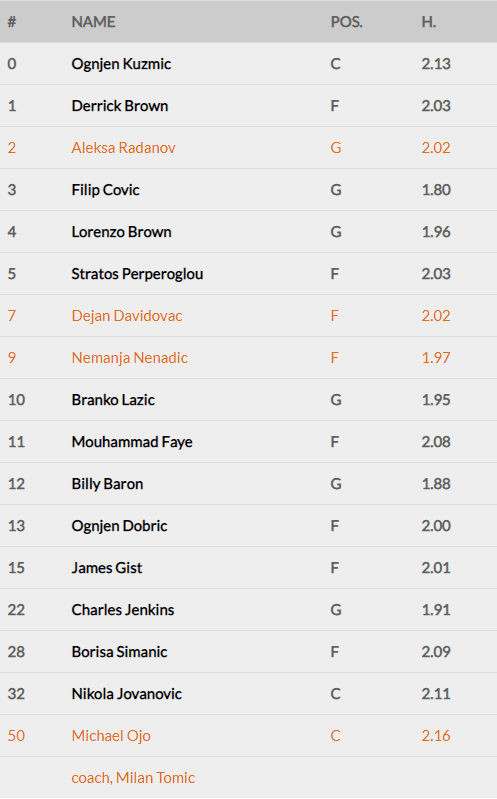This screenshot has width=497, height=799.
Task: Click Borisa Simanic name
Action: [119, 652]
